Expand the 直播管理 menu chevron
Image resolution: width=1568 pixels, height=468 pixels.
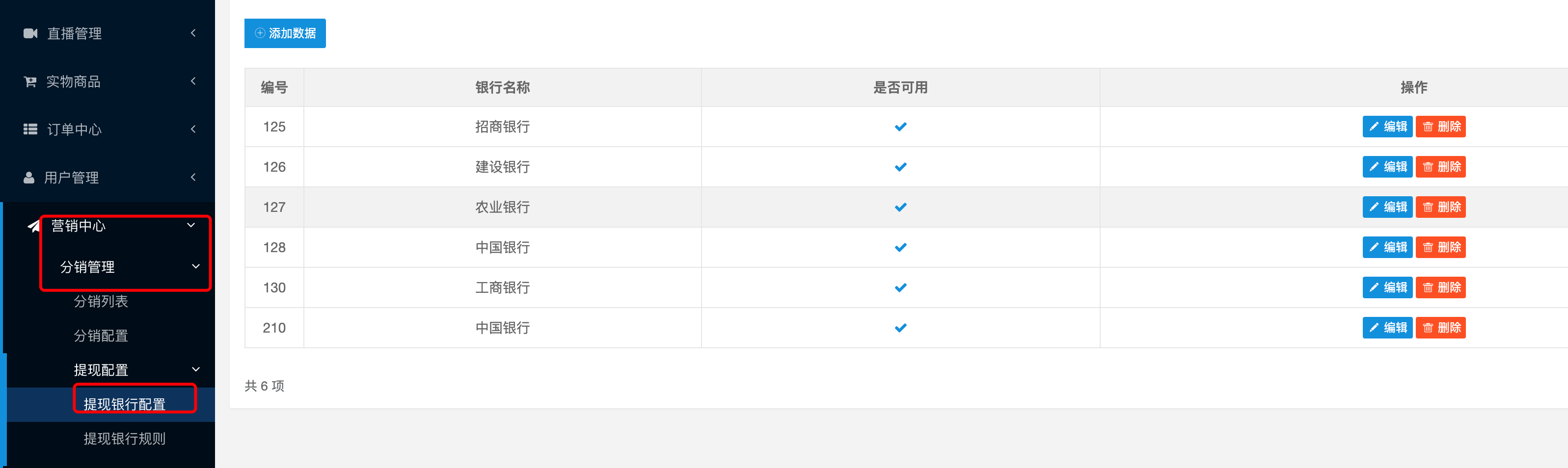[x=193, y=33]
